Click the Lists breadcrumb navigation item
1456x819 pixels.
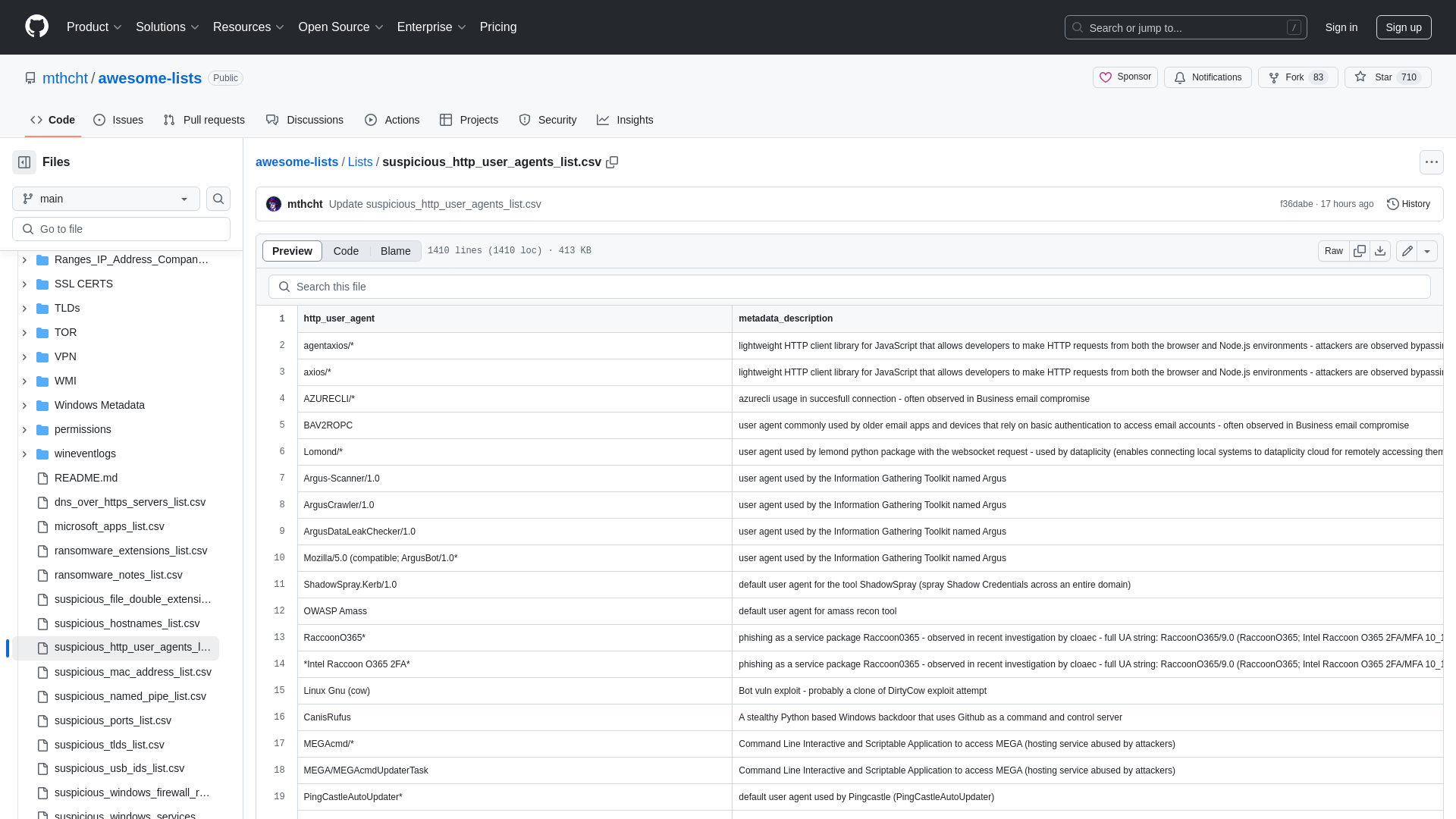[360, 162]
